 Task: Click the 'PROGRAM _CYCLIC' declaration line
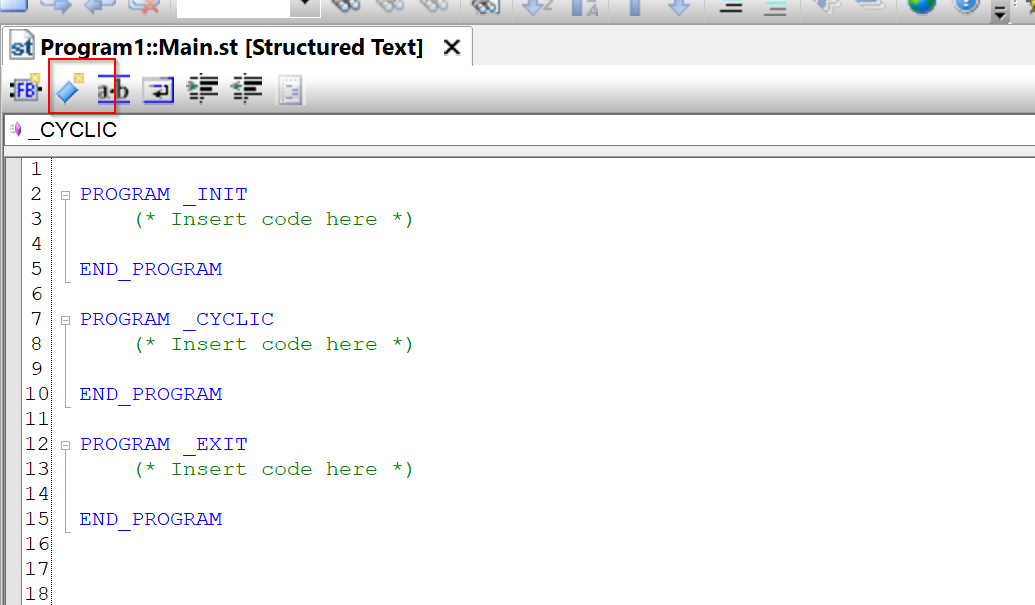pos(176,319)
